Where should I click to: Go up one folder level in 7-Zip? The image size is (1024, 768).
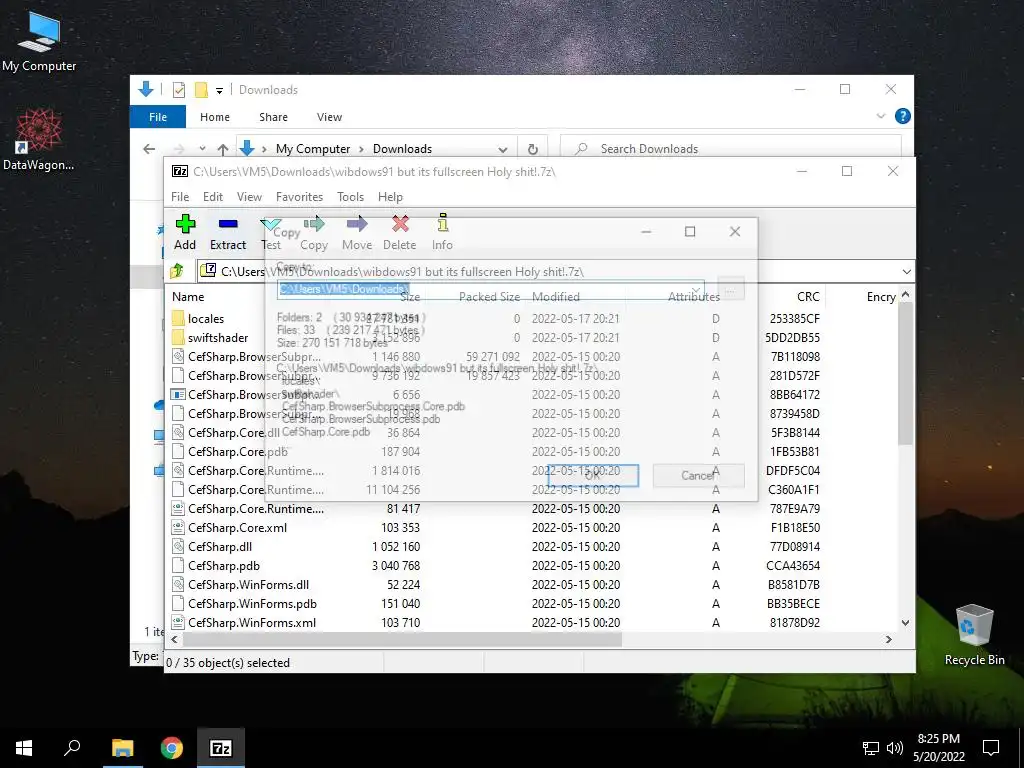point(177,271)
